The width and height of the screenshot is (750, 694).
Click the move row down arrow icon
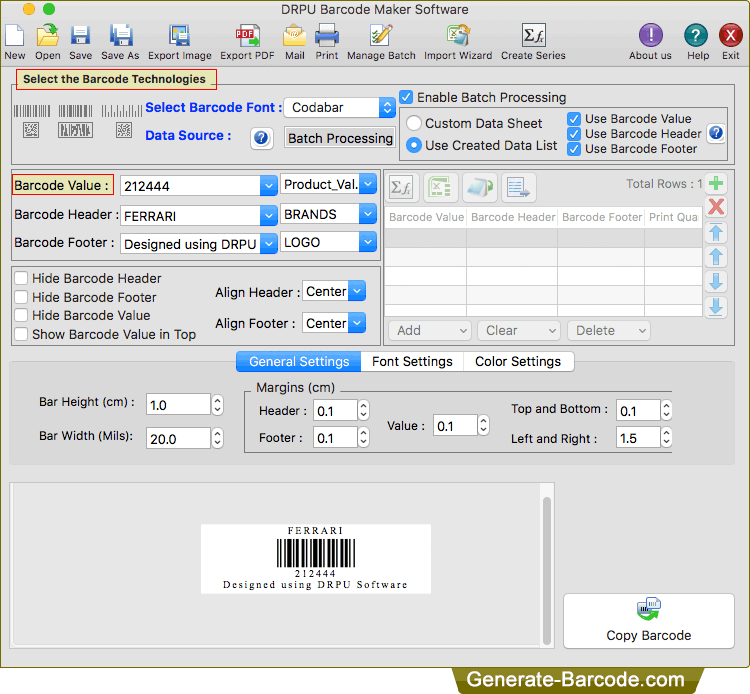(716, 282)
